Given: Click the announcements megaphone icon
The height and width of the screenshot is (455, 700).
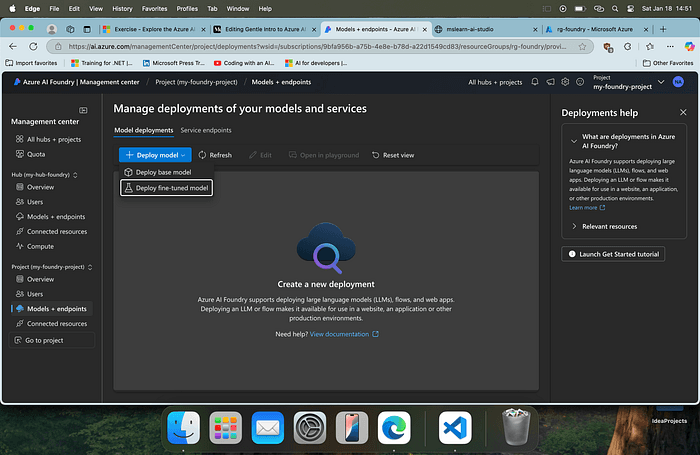Looking at the screenshot, I should 550,82.
